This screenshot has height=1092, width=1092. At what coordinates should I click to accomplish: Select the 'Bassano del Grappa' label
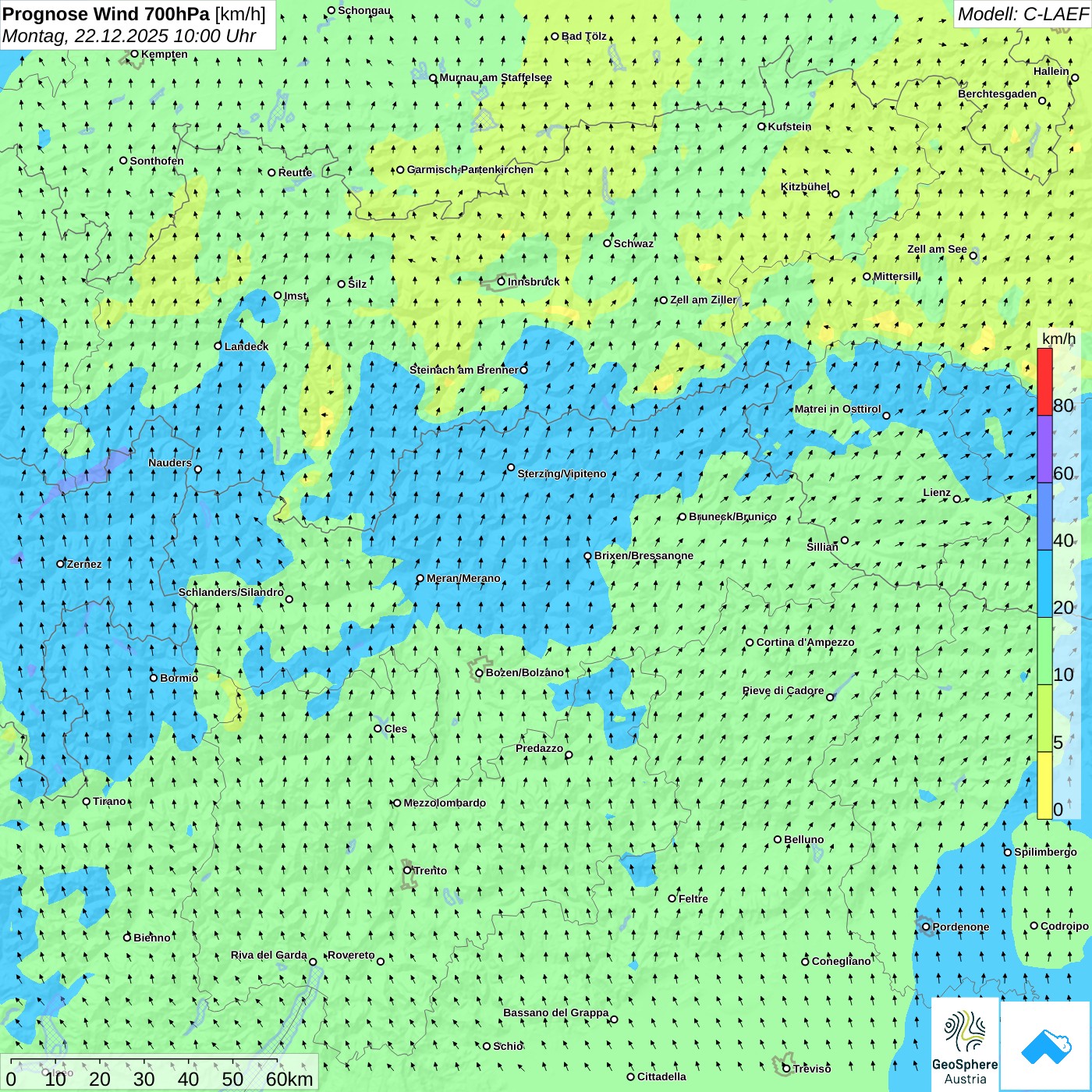(556, 1012)
